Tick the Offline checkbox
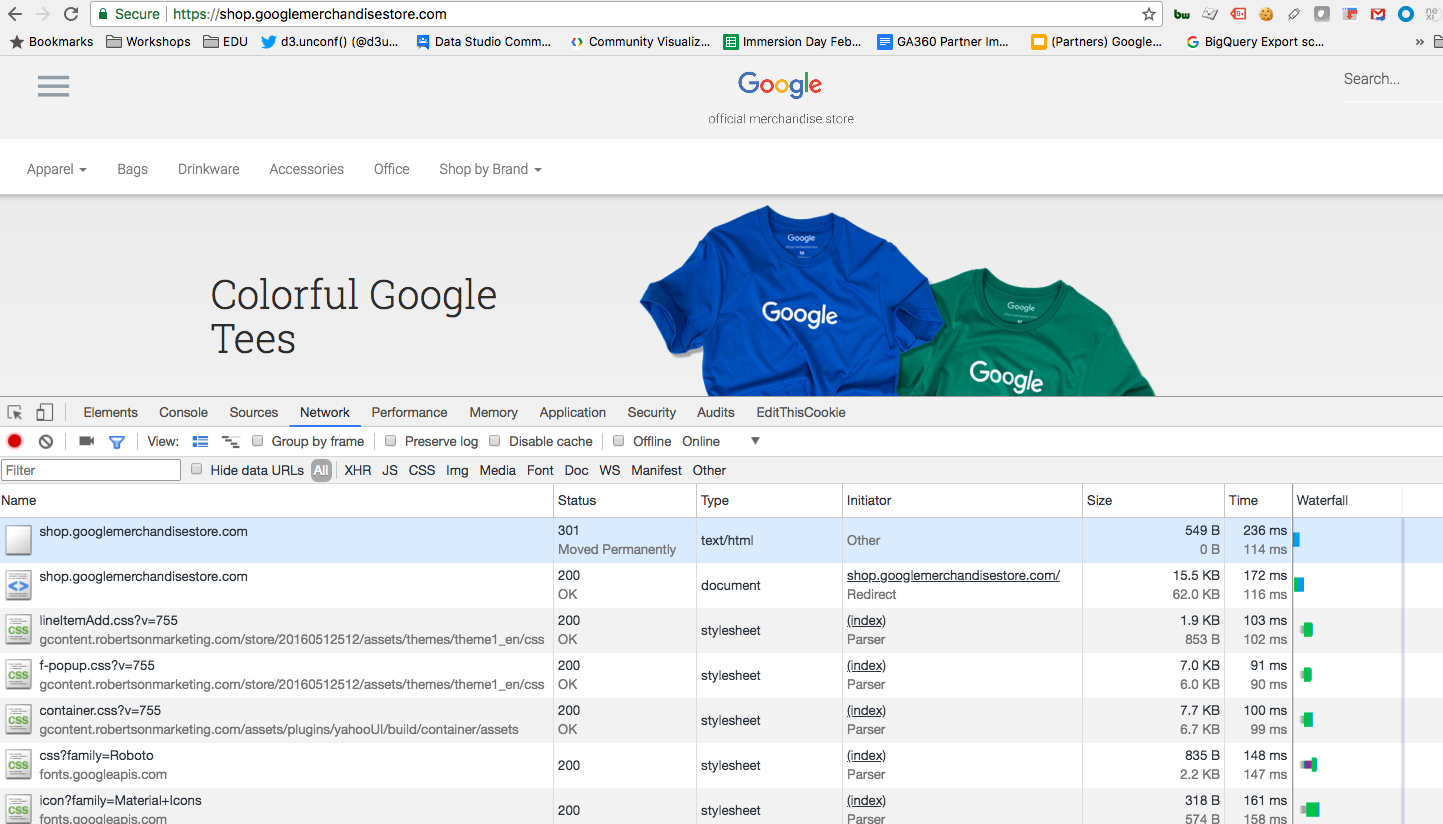Screen dimensions: 1443x824 click(x=619, y=441)
